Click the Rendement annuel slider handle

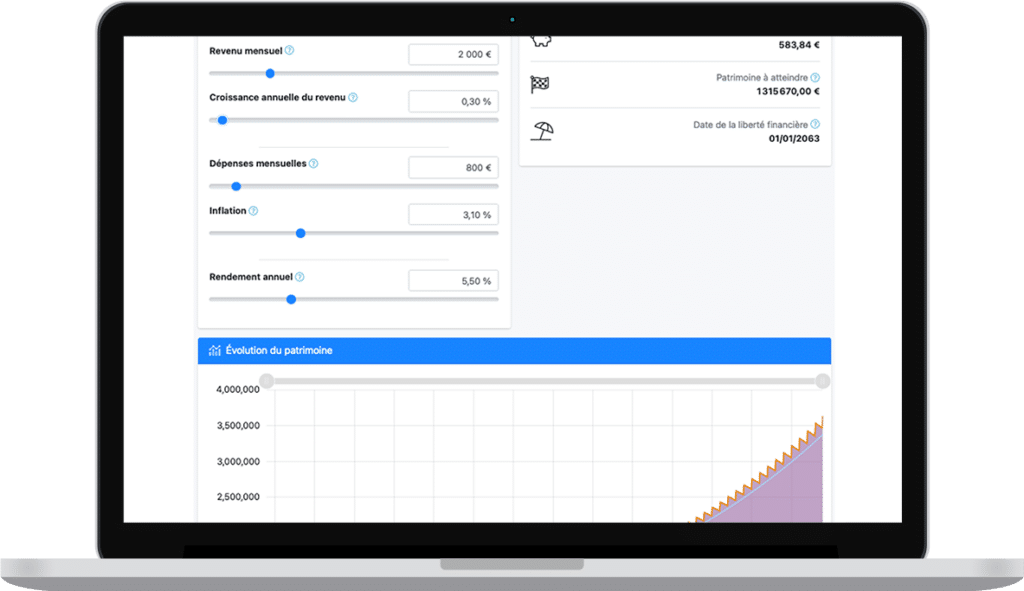click(291, 299)
